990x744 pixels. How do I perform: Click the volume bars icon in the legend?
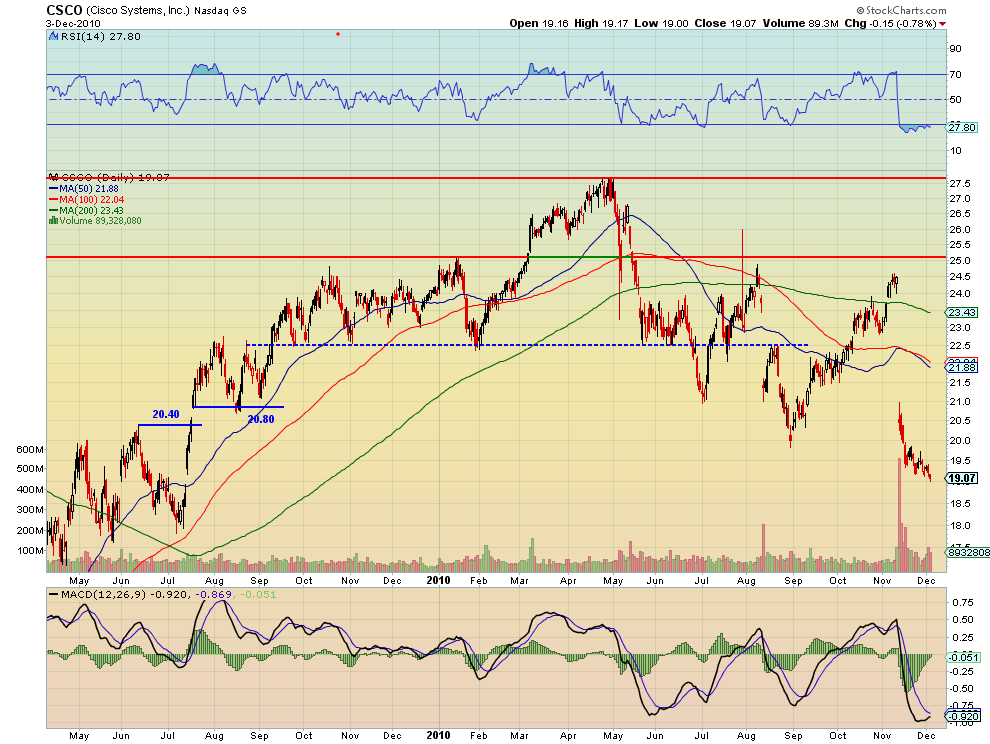(x=54, y=220)
